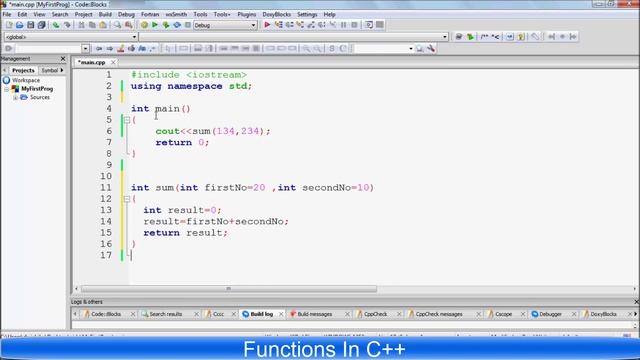Rebuild the project via toolbar icon
The width and height of the screenshot is (640, 360).
pos(177,25)
